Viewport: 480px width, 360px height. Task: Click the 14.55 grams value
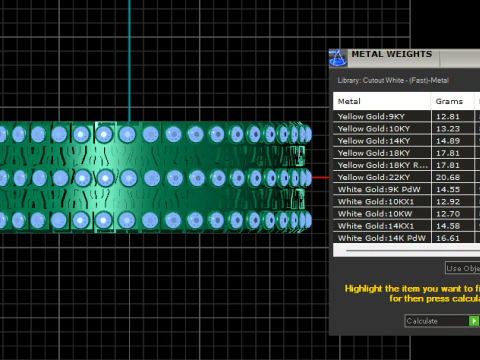pyautogui.click(x=448, y=190)
